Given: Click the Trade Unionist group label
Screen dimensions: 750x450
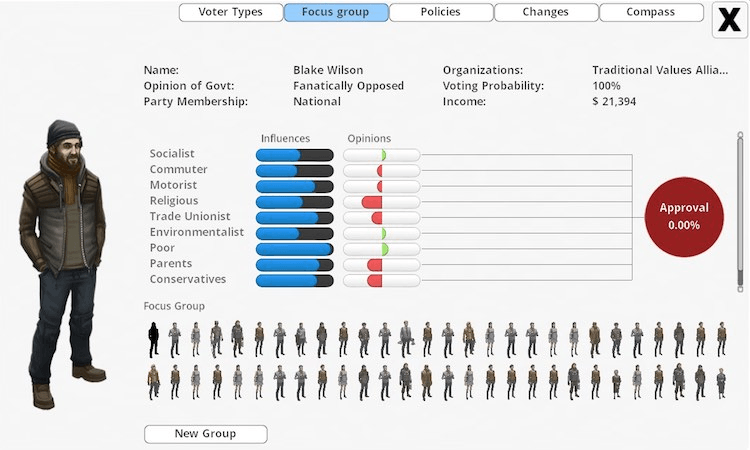Looking at the screenshot, I should pyautogui.click(x=190, y=217).
